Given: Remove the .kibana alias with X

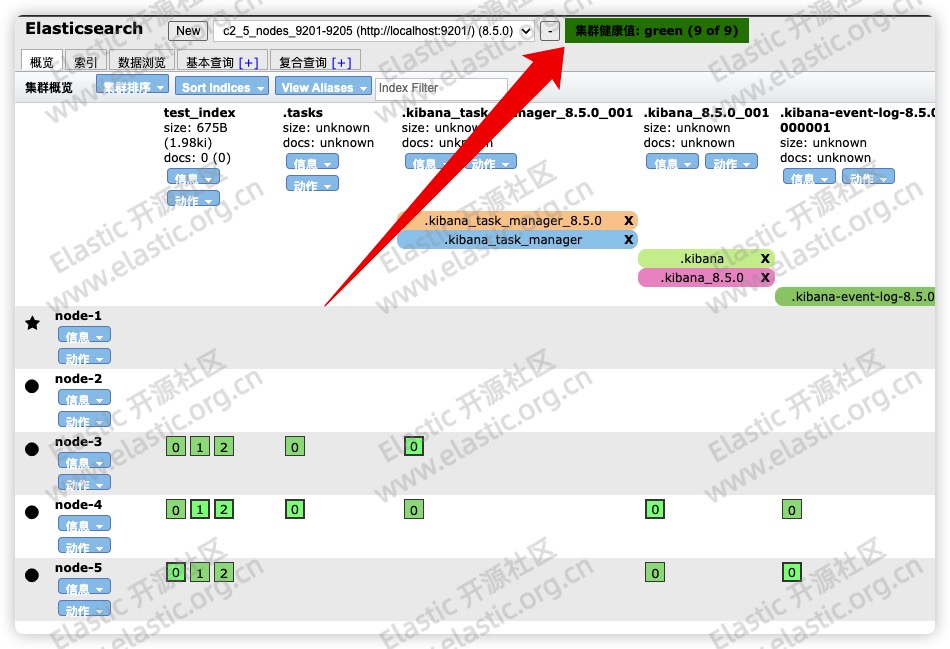Looking at the screenshot, I should [x=765, y=258].
